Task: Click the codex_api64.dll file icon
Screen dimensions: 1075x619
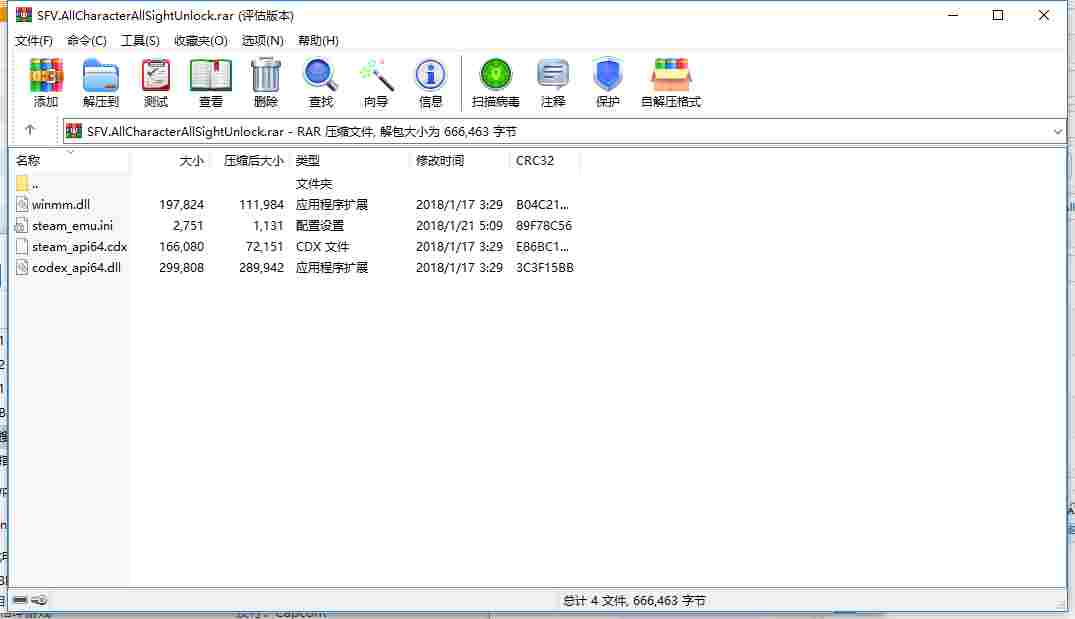Action: click(22, 267)
